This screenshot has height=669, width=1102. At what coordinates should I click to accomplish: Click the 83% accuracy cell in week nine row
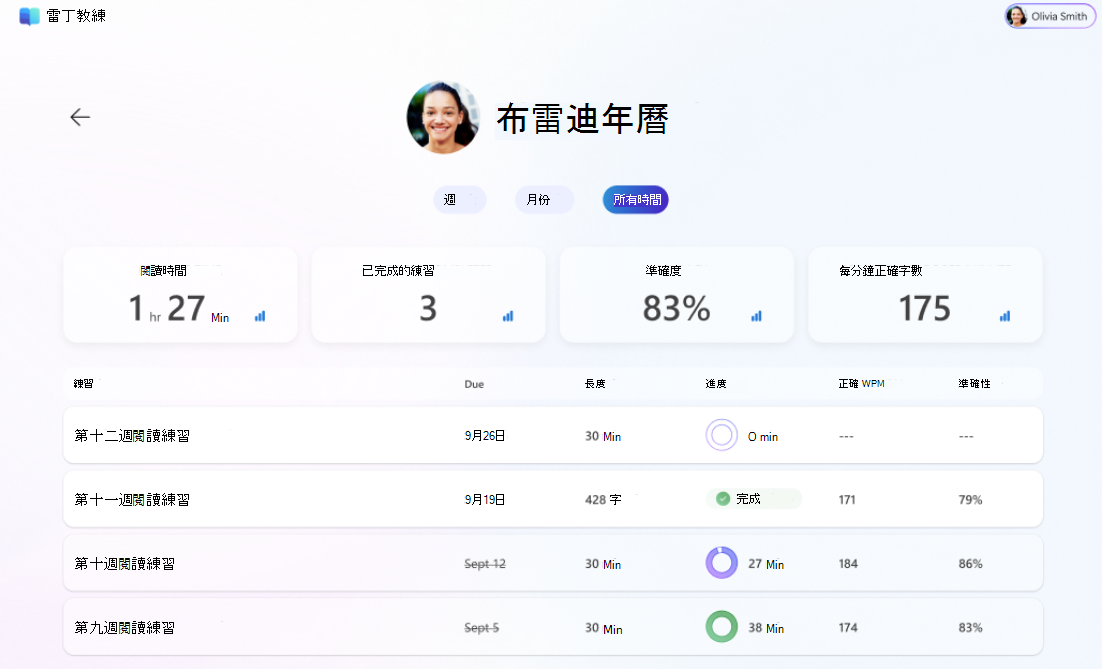click(971, 628)
